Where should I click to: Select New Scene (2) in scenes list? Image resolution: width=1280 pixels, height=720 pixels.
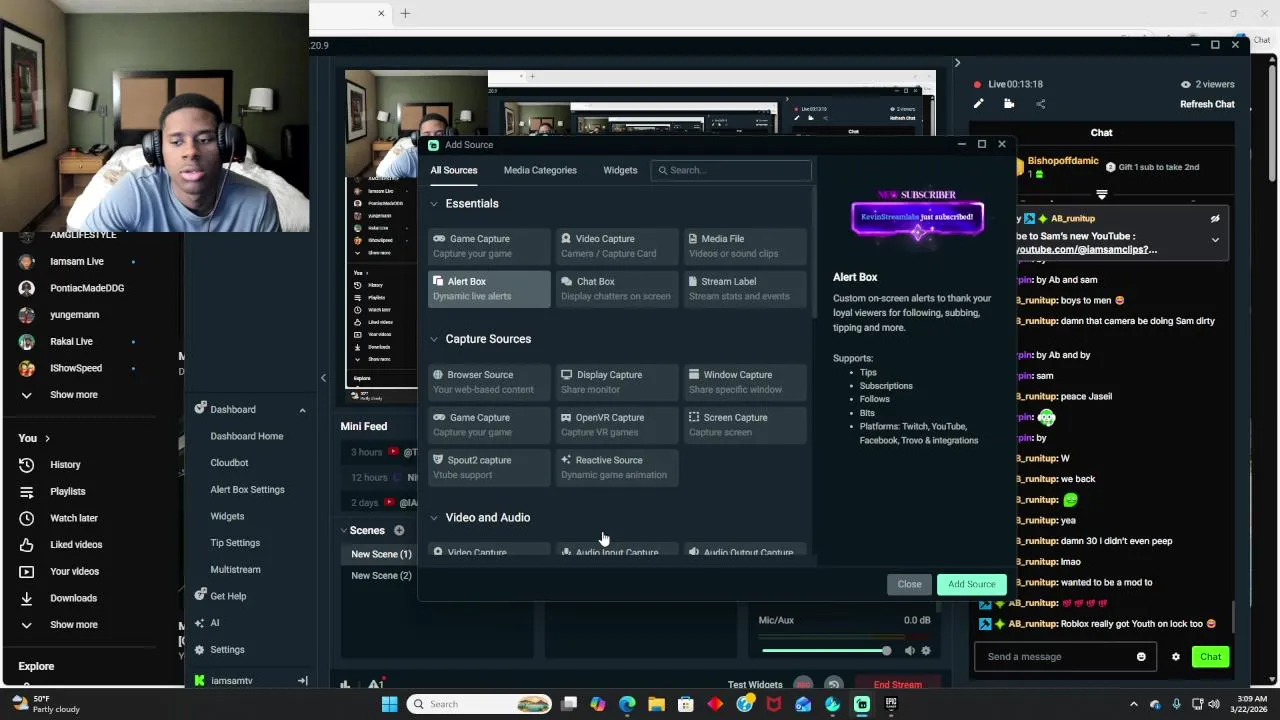(381, 576)
